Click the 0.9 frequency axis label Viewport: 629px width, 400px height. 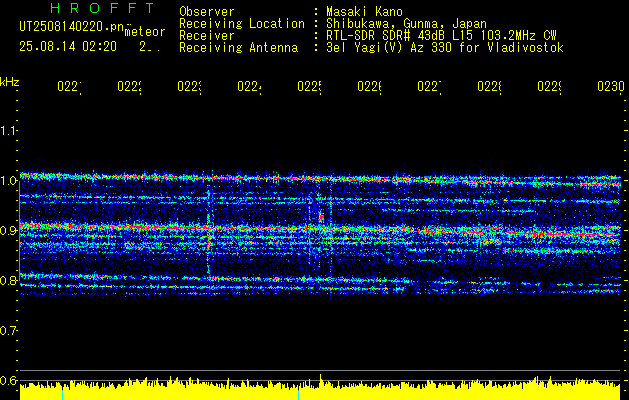9,230
